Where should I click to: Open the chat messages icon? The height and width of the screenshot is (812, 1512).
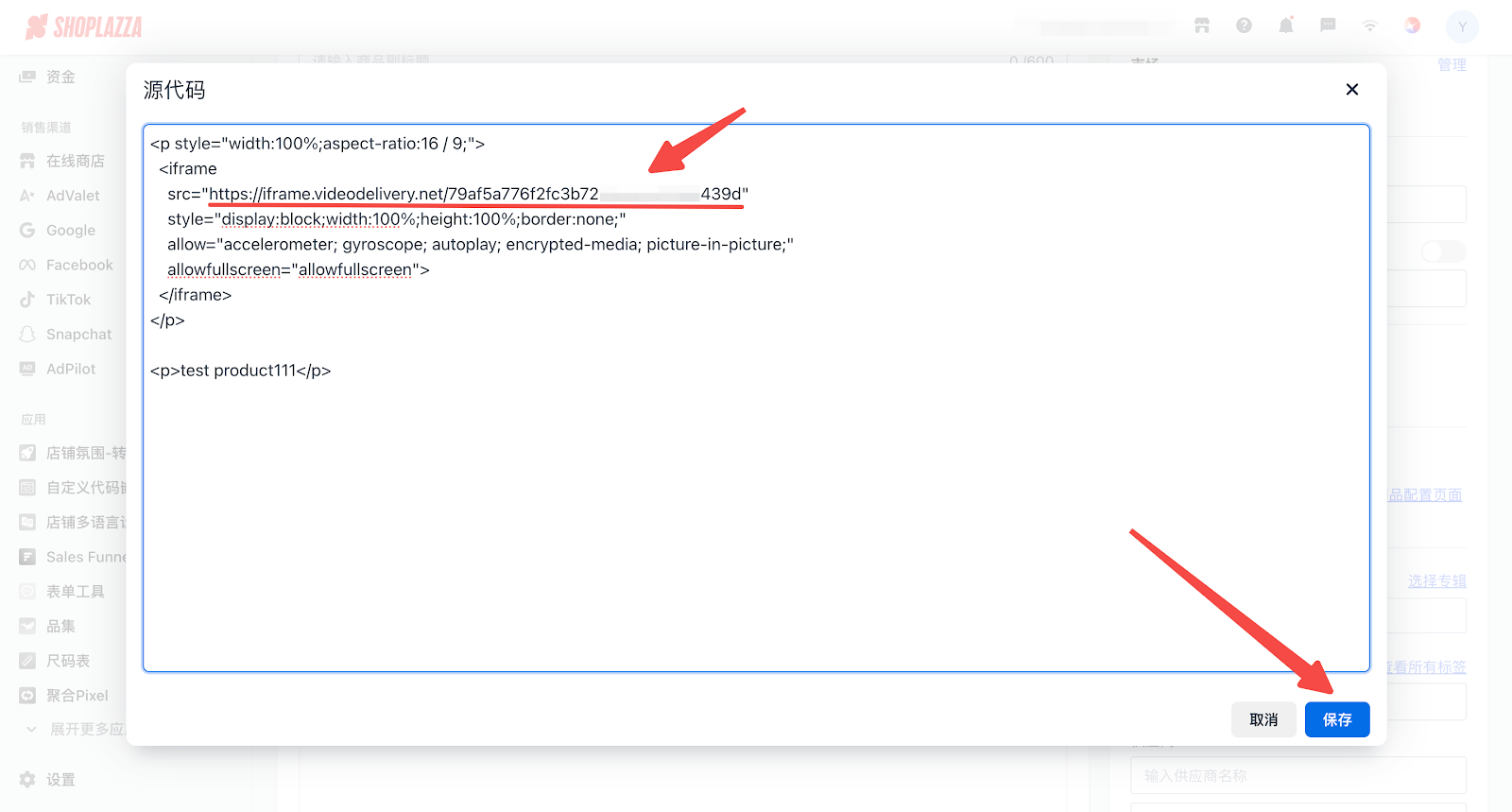tap(1328, 26)
